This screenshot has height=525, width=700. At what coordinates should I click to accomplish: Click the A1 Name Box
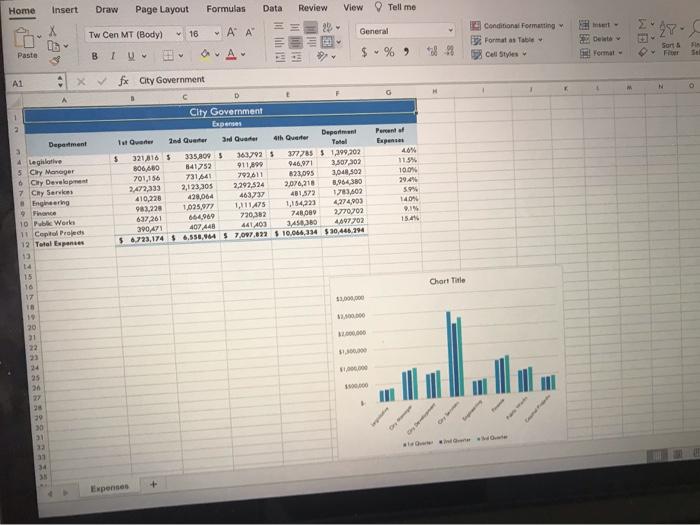[35, 83]
